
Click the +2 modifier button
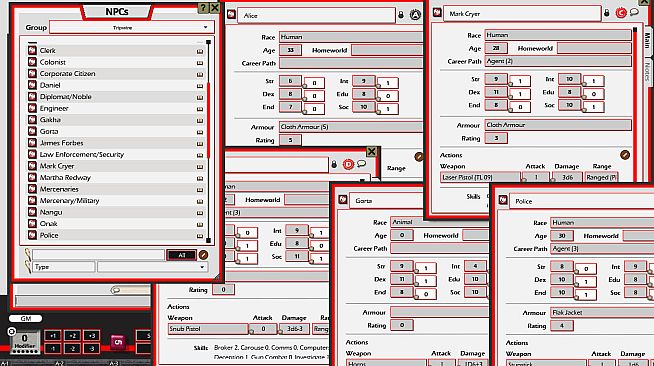click(x=72, y=336)
